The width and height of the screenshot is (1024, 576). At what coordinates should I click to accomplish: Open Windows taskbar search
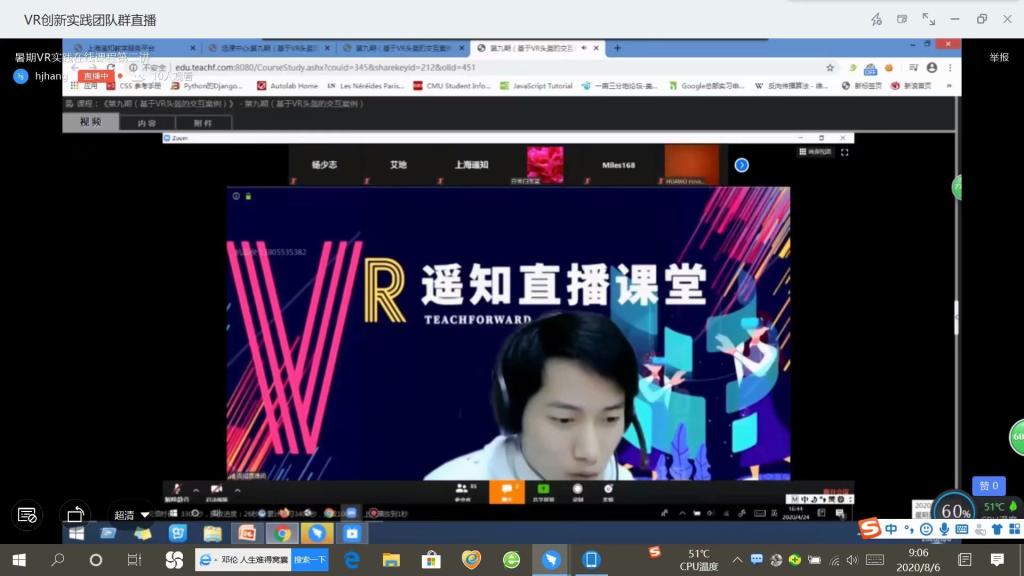tap(57, 560)
